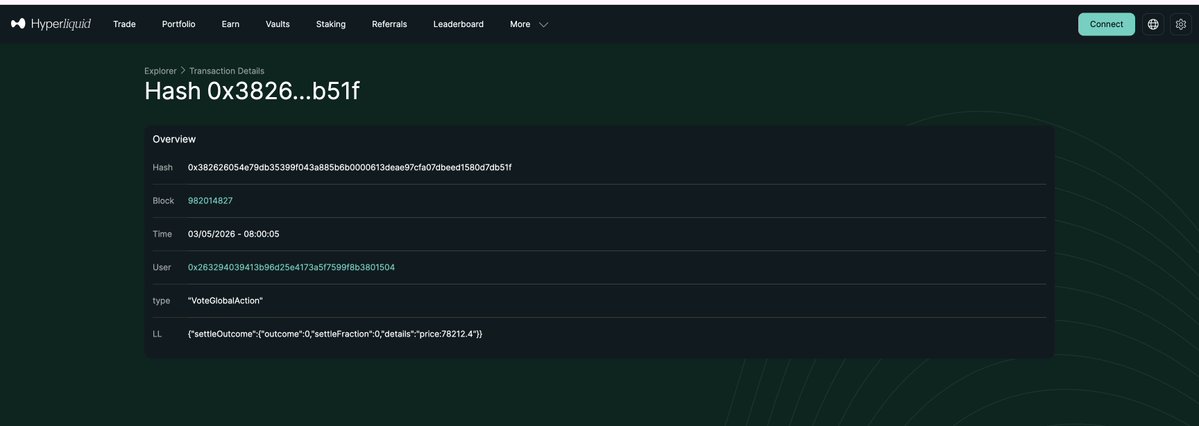This screenshot has height=426, width=1199.
Task: Click the Time field label
Action: [x=162, y=234]
